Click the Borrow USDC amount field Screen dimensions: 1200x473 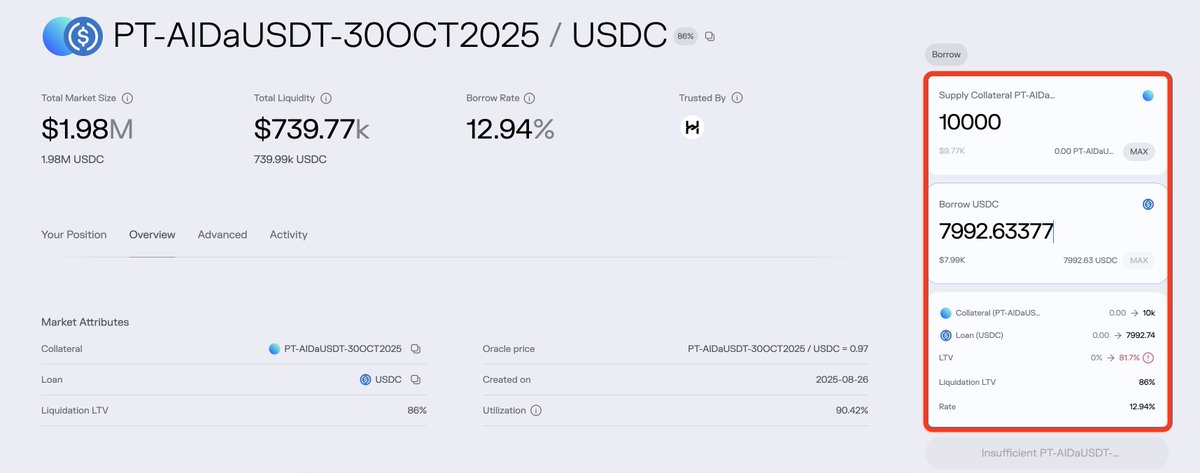pos(1030,232)
